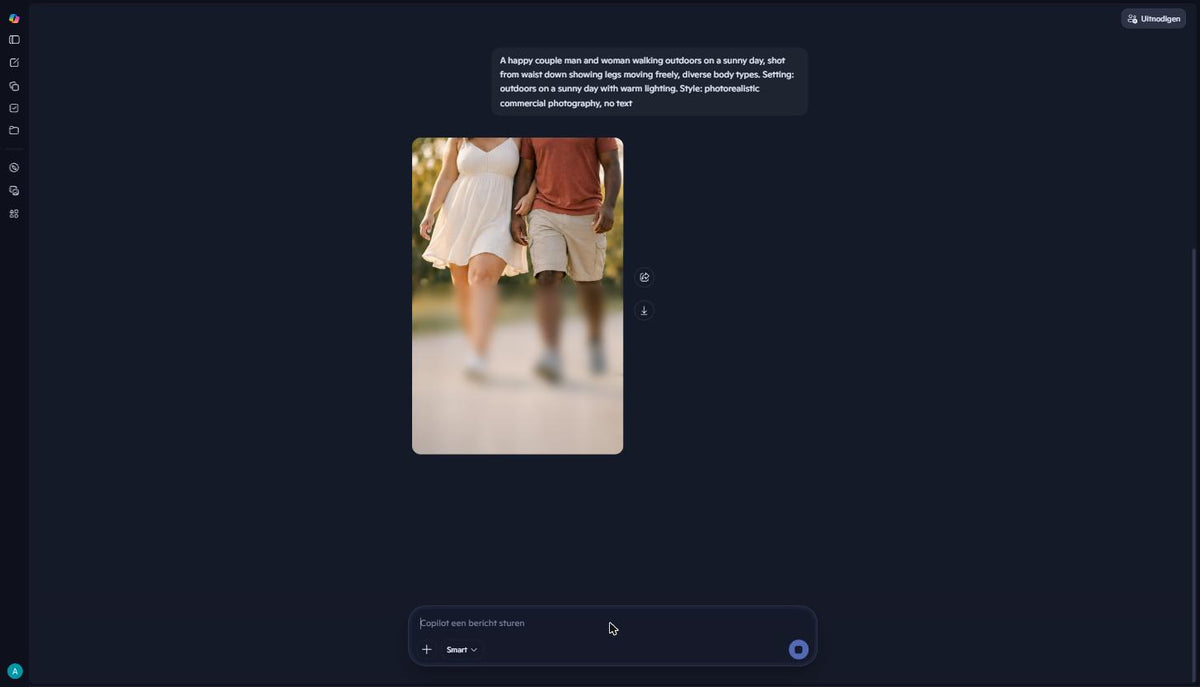Click the plus attach button
The height and width of the screenshot is (687, 1200).
click(427, 649)
